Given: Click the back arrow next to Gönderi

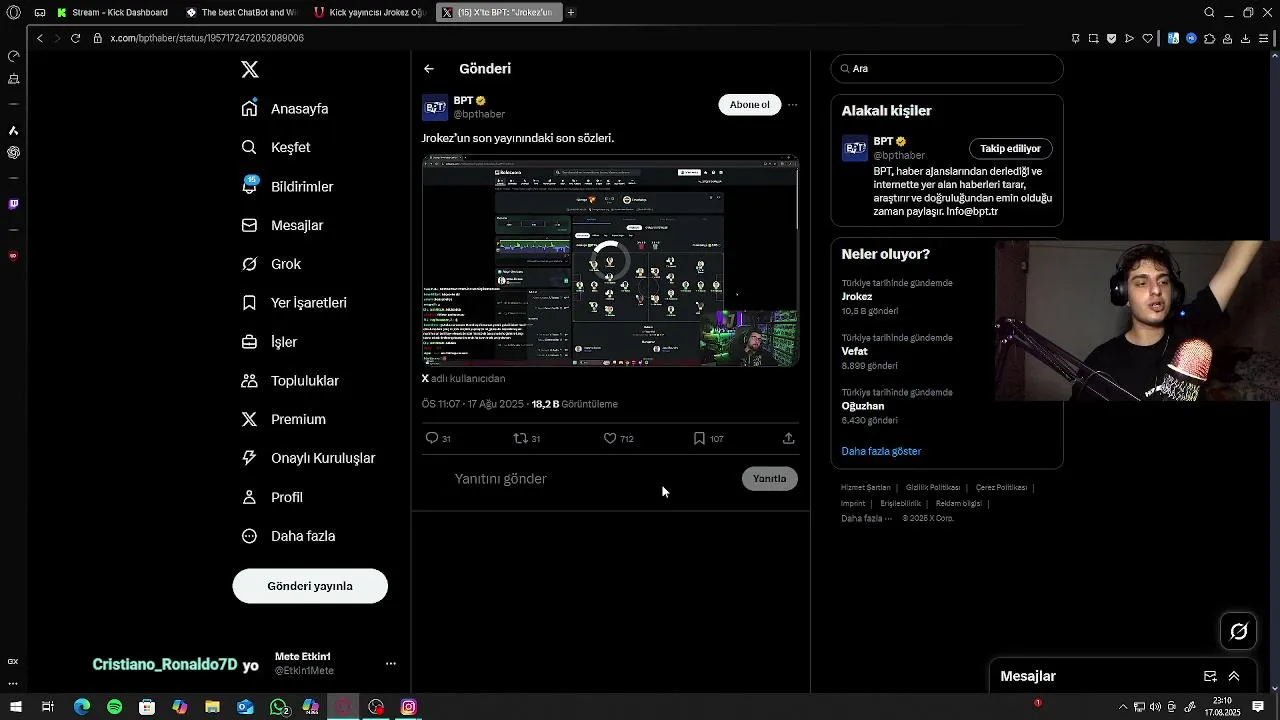Looking at the screenshot, I should coord(429,69).
